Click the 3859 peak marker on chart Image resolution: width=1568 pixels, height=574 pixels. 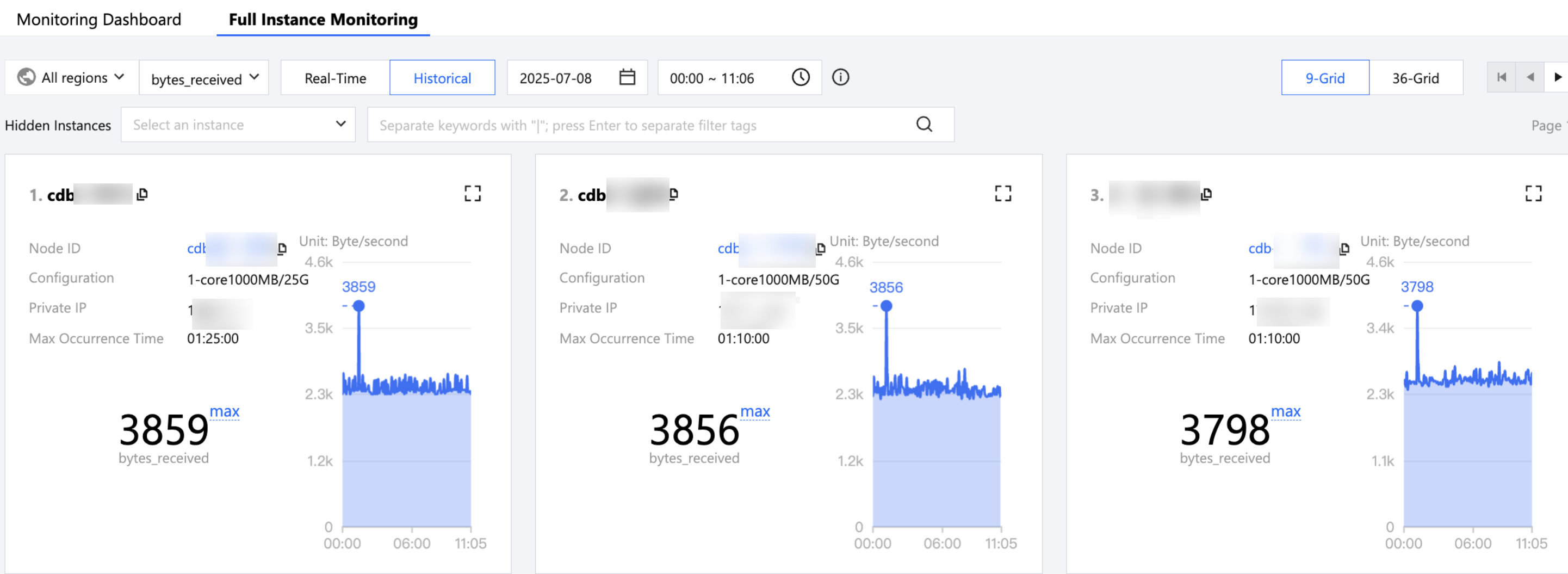(359, 306)
